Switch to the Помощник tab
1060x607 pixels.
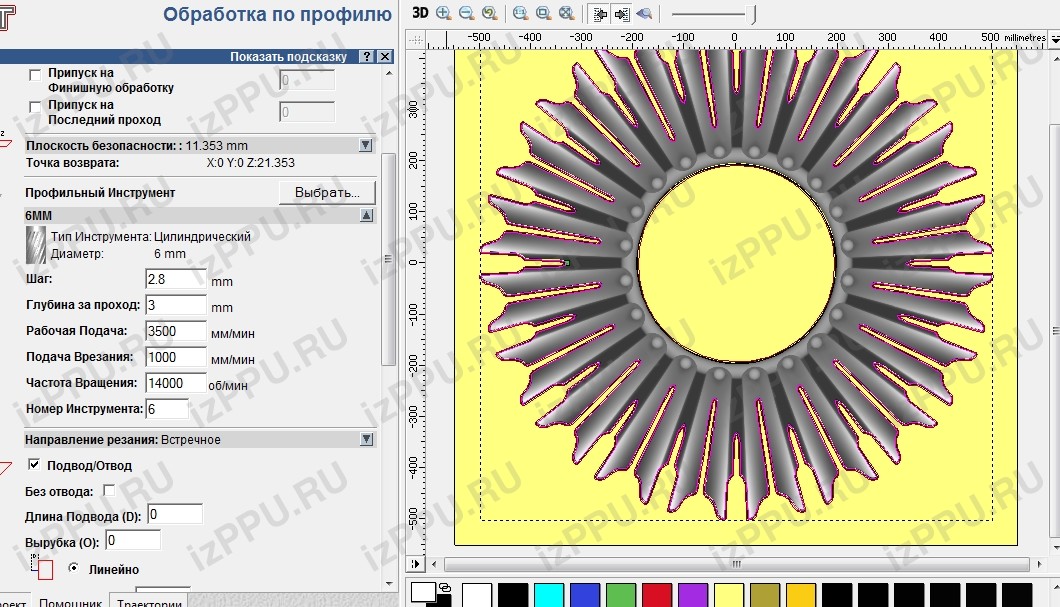70,601
